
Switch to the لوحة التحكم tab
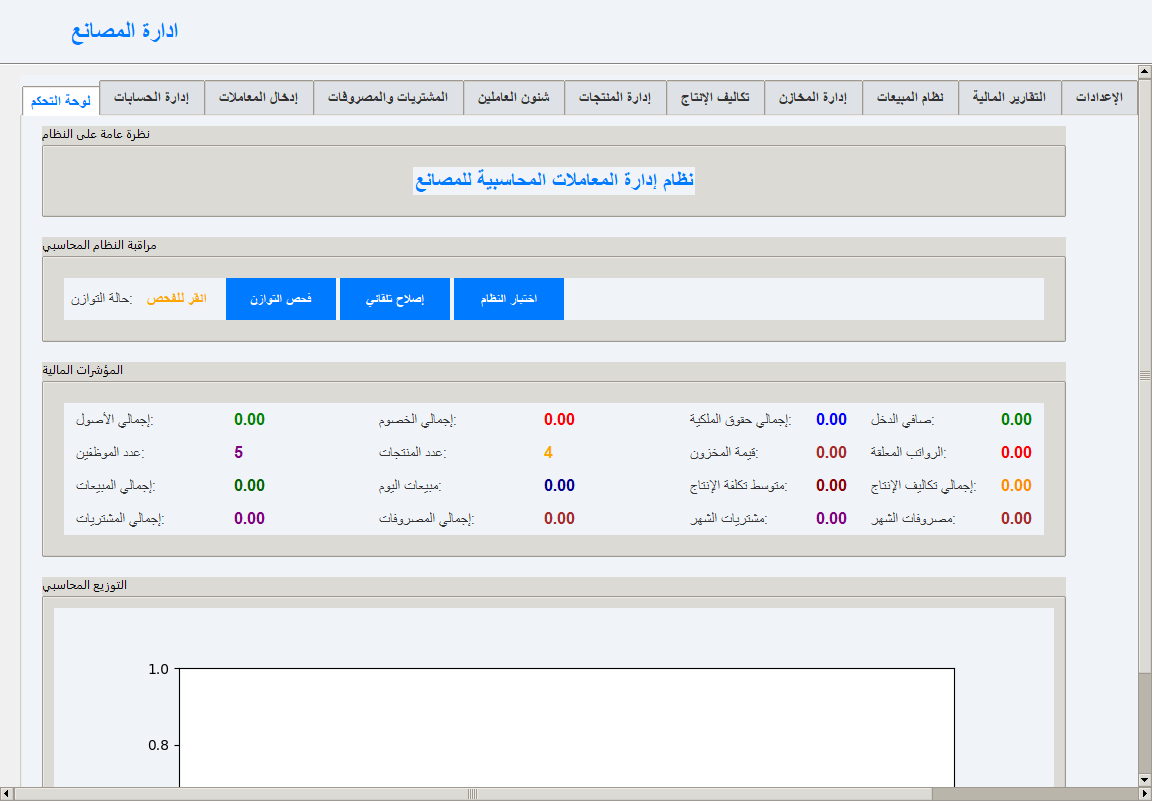click(60, 101)
